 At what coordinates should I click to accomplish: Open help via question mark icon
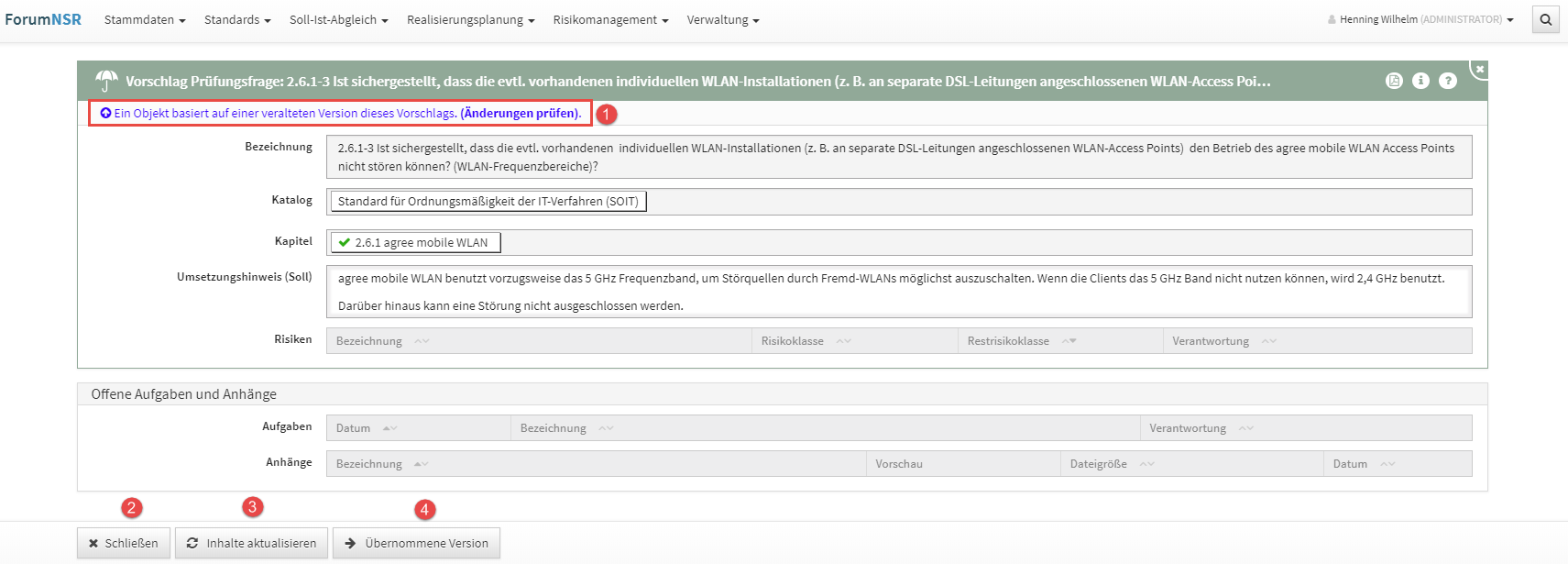click(1447, 81)
